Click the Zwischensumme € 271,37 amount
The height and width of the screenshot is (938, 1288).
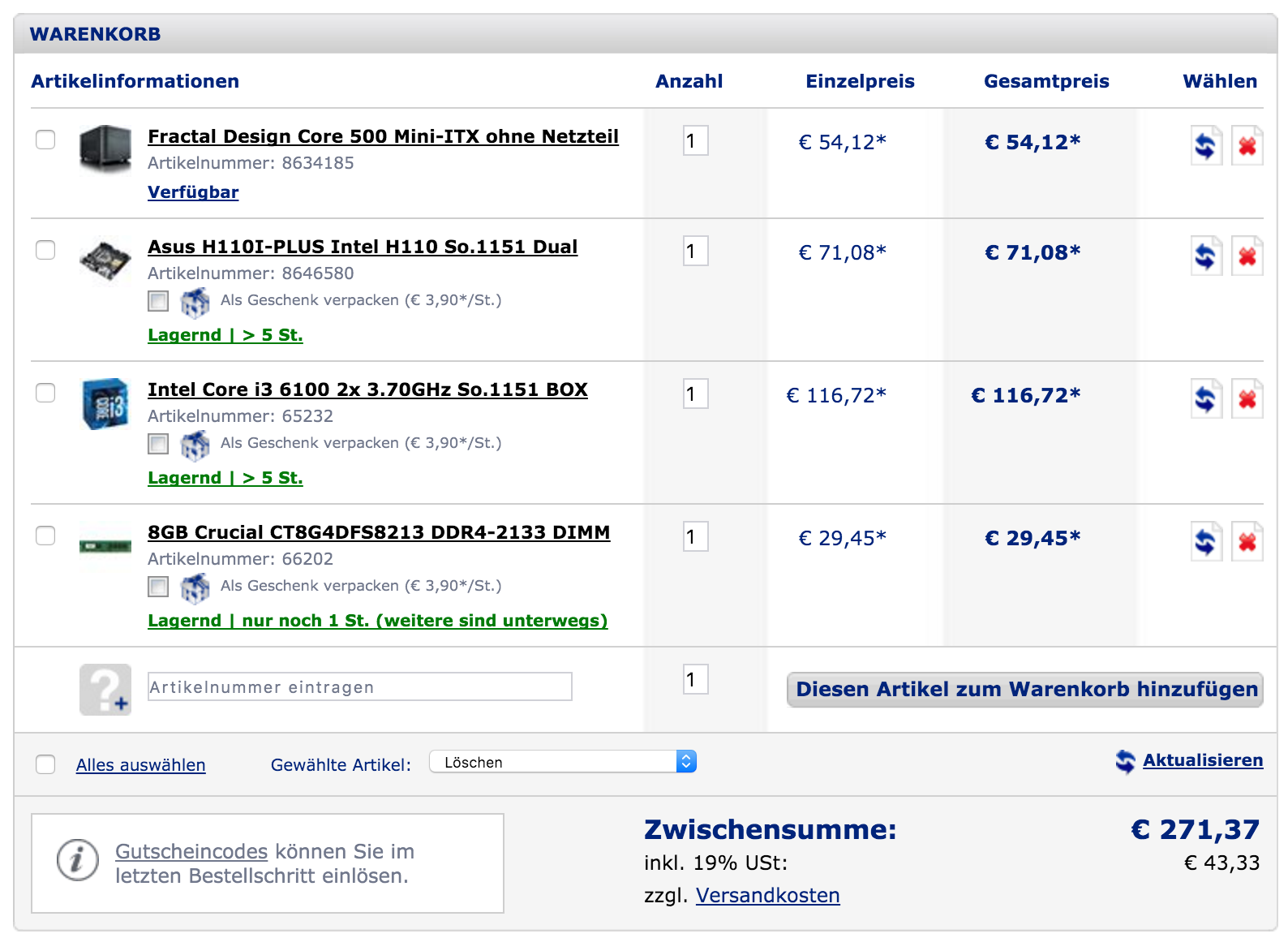[x=1196, y=829]
